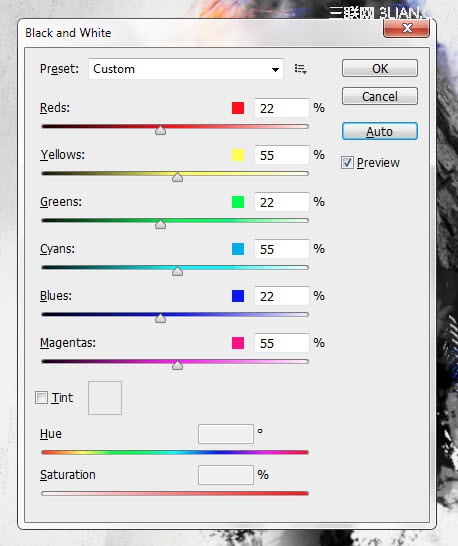The width and height of the screenshot is (458, 546).
Task: Click the Hue rainbow slider track
Action: (x=175, y=452)
